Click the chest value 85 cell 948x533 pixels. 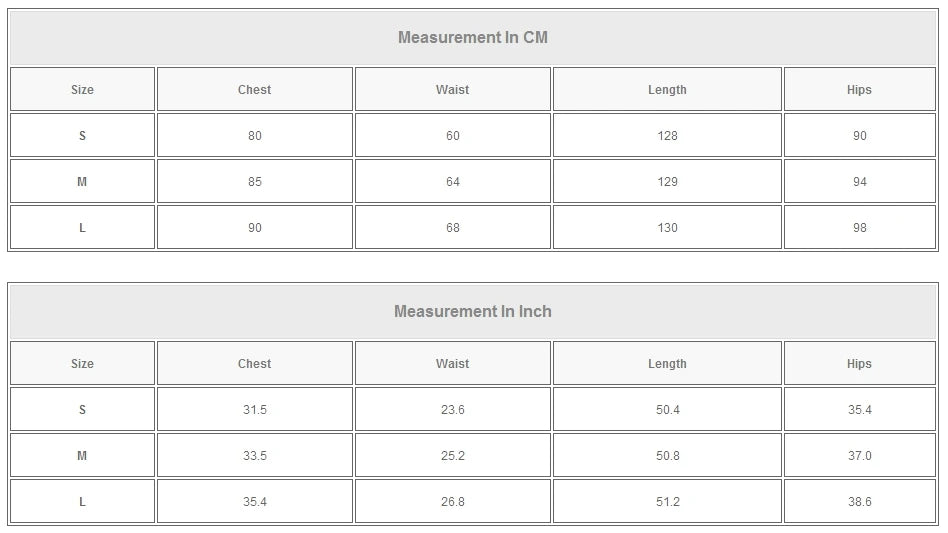coord(255,182)
